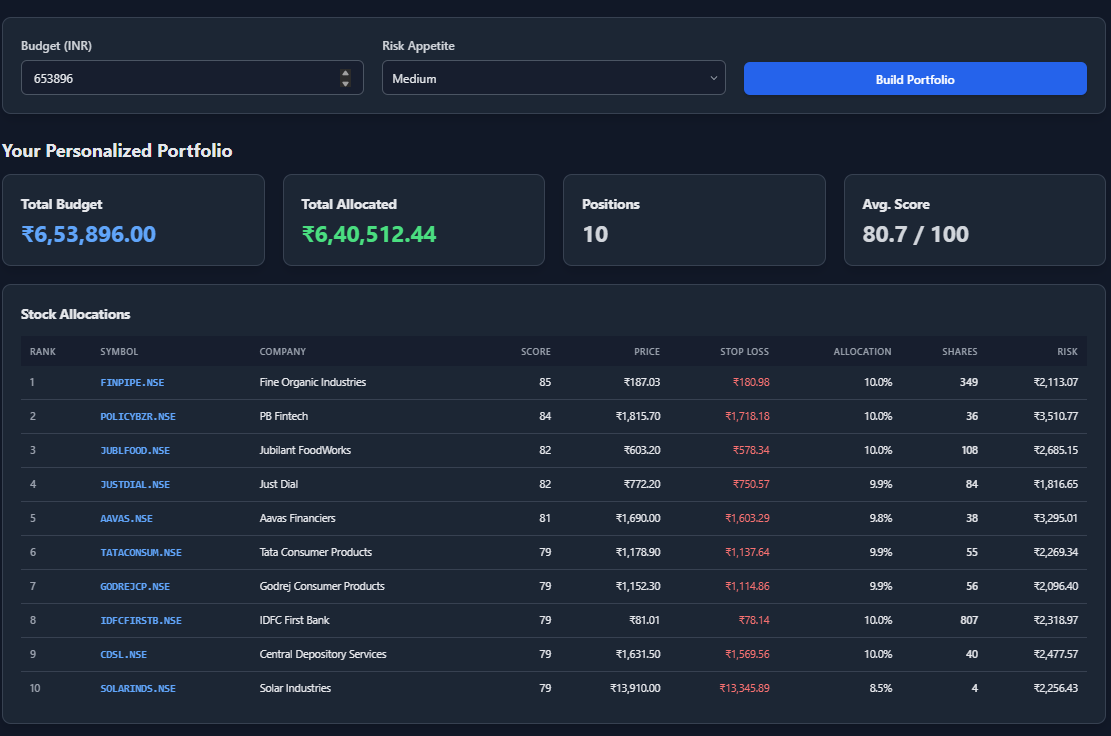
Task: Open the POLICYBZR.NSE stock link
Action: click(138, 416)
